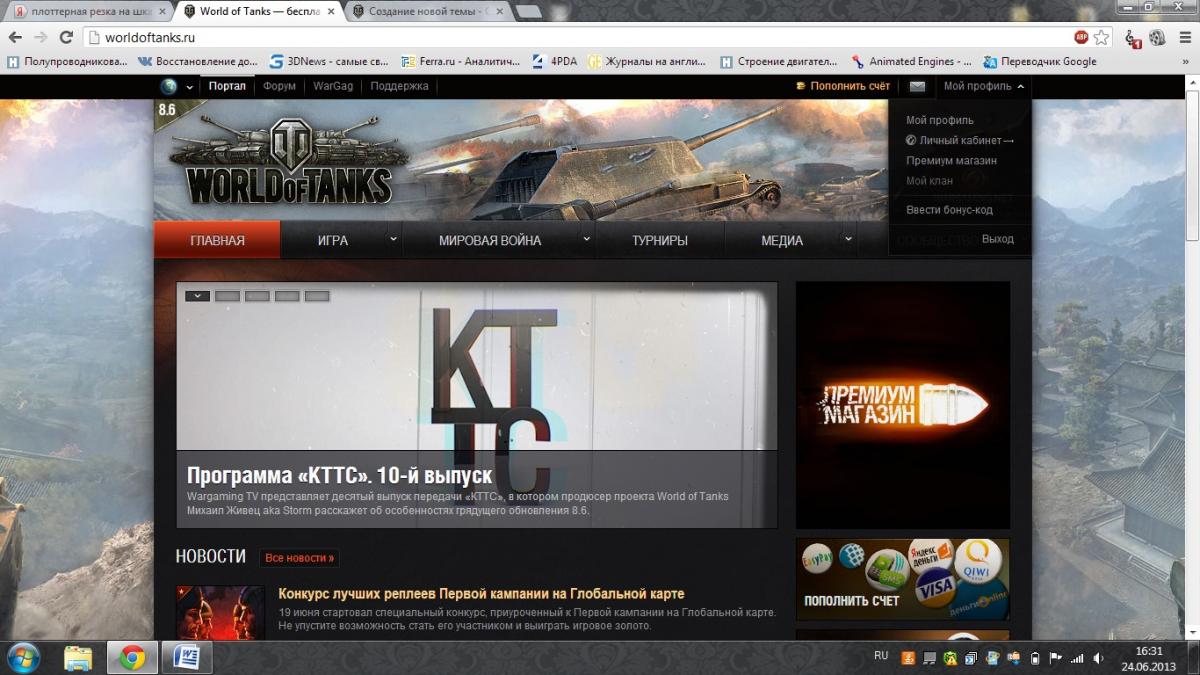Open the Премиум Магазин bullet banner
The image size is (1200, 675).
pos(902,405)
